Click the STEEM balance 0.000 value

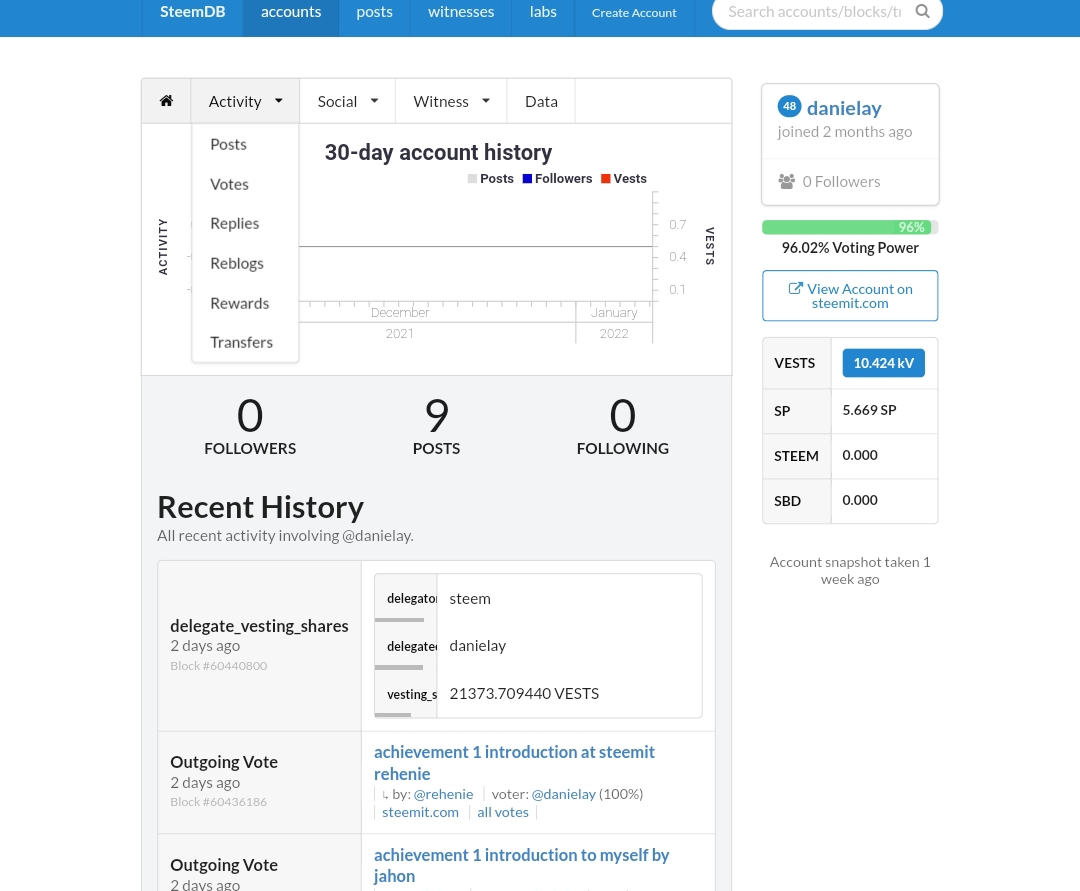(860, 455)
